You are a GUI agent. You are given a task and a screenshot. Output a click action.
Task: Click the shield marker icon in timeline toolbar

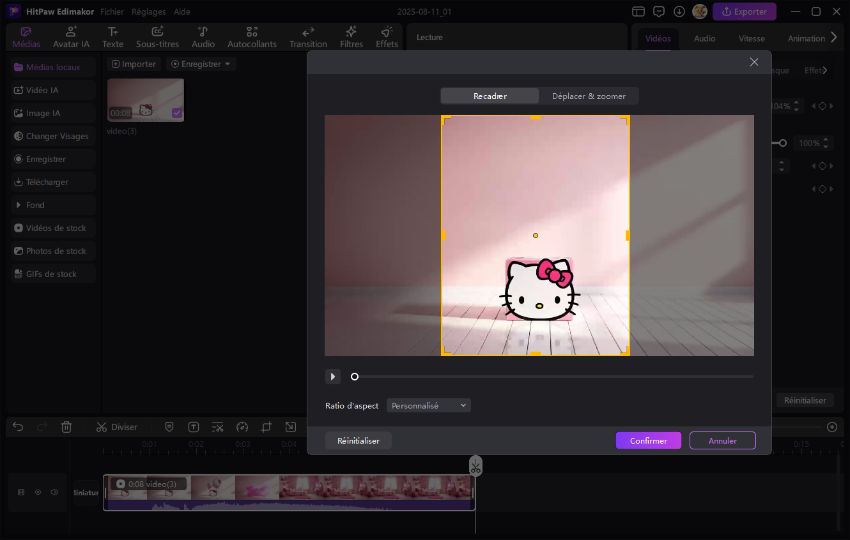pyautogui.click(x=169, y=427)
